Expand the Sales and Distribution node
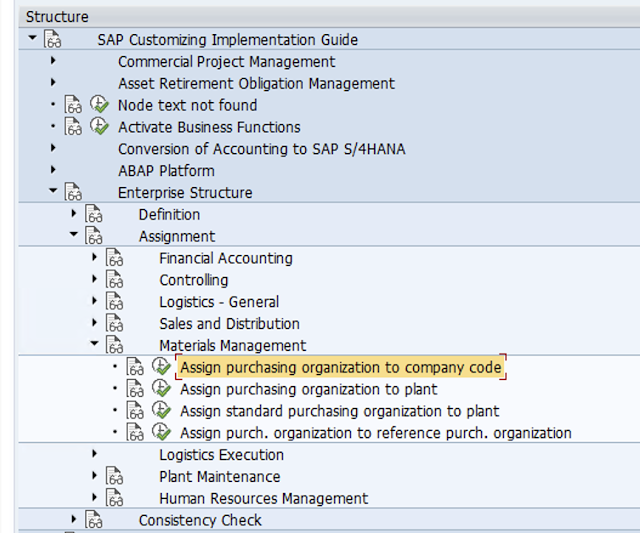Screen dimensions: 640x533 [x=95, y=322]
